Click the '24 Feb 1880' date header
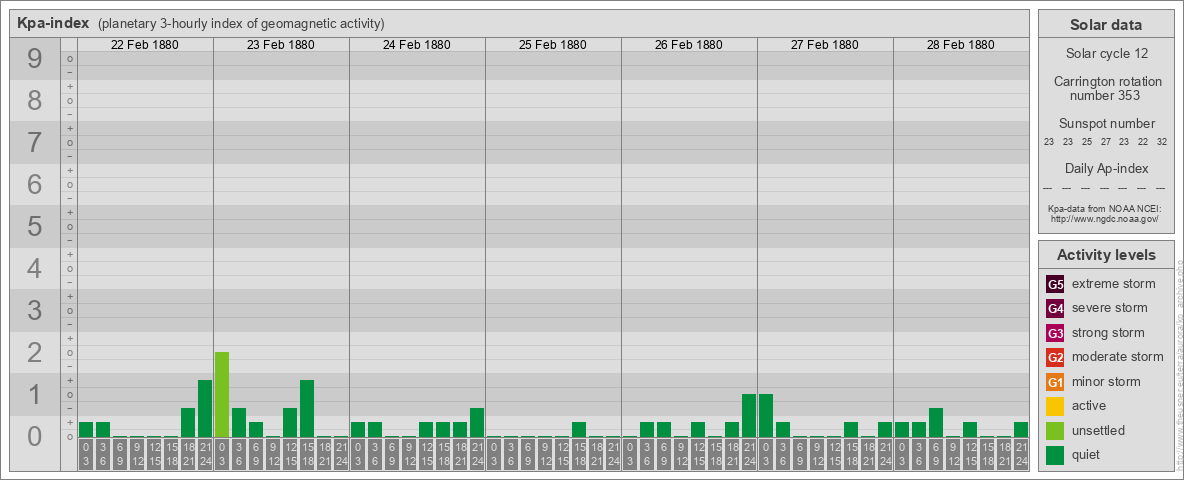The image size is (1184, 480). click(417, 45)
